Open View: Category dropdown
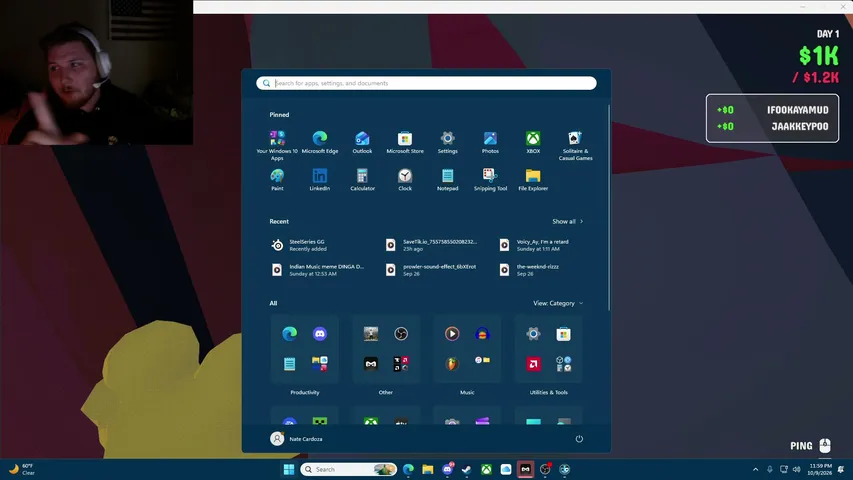This screenshot has height=480, width=853. [558, 303]
